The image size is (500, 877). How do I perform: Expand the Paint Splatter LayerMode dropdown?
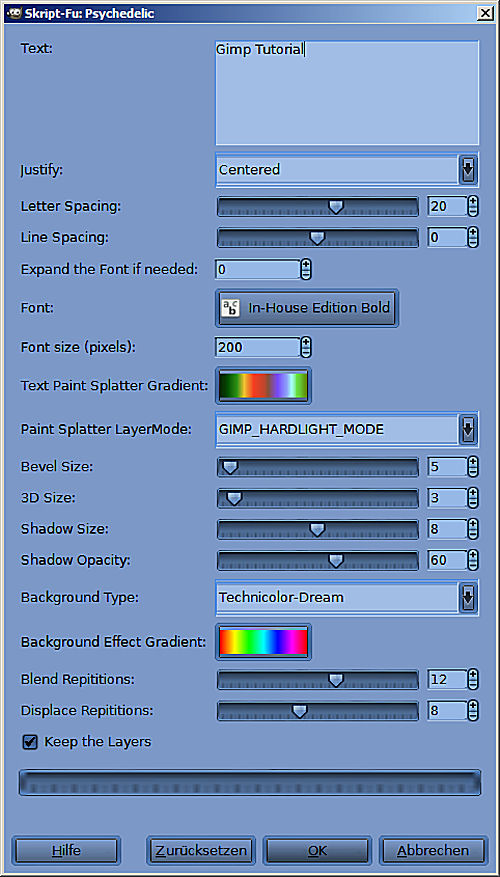[347, 430]
